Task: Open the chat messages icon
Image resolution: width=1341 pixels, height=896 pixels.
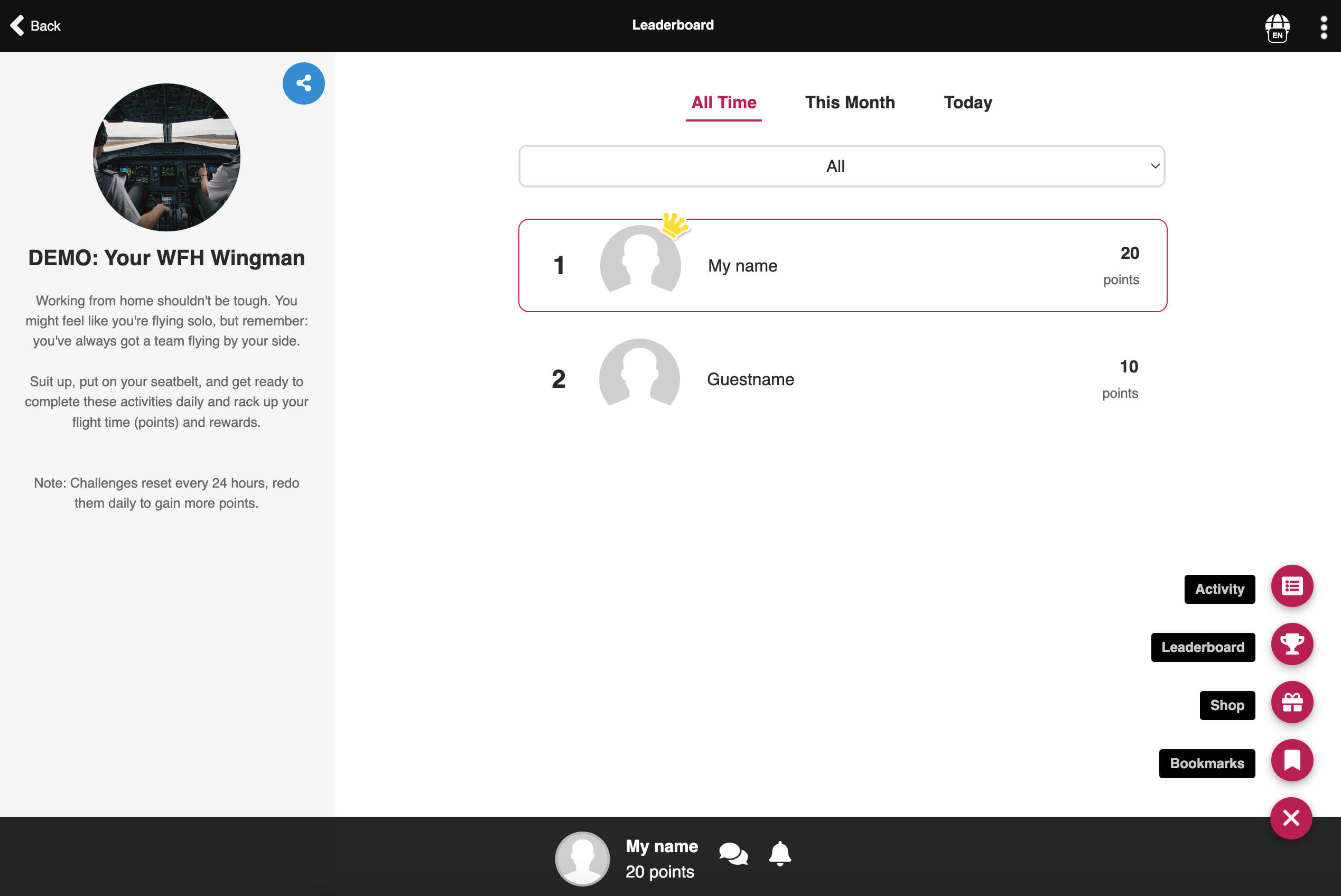Action: tap(732, 853)
